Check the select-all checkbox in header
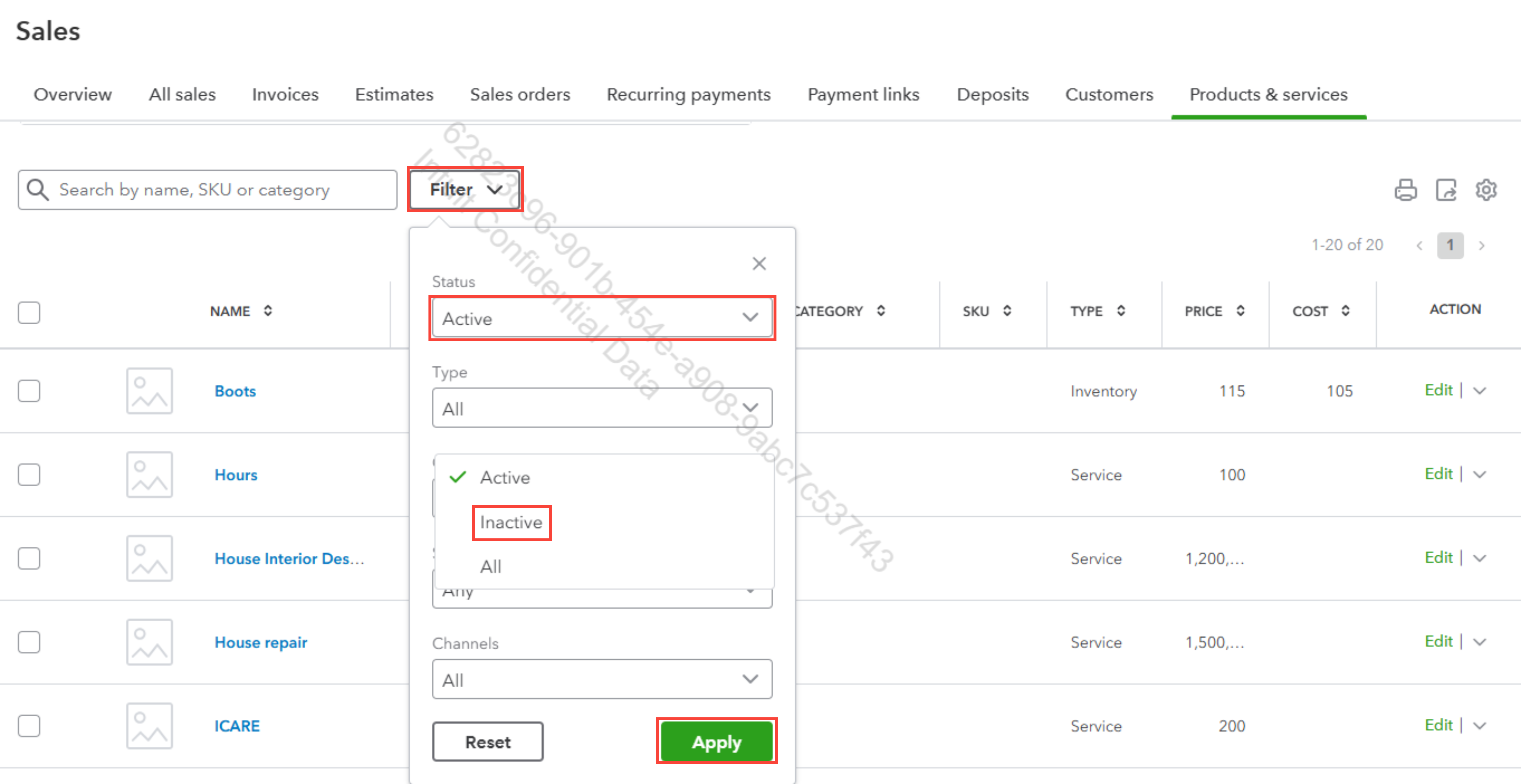The image size is (1521, 784). click(29, 313)
